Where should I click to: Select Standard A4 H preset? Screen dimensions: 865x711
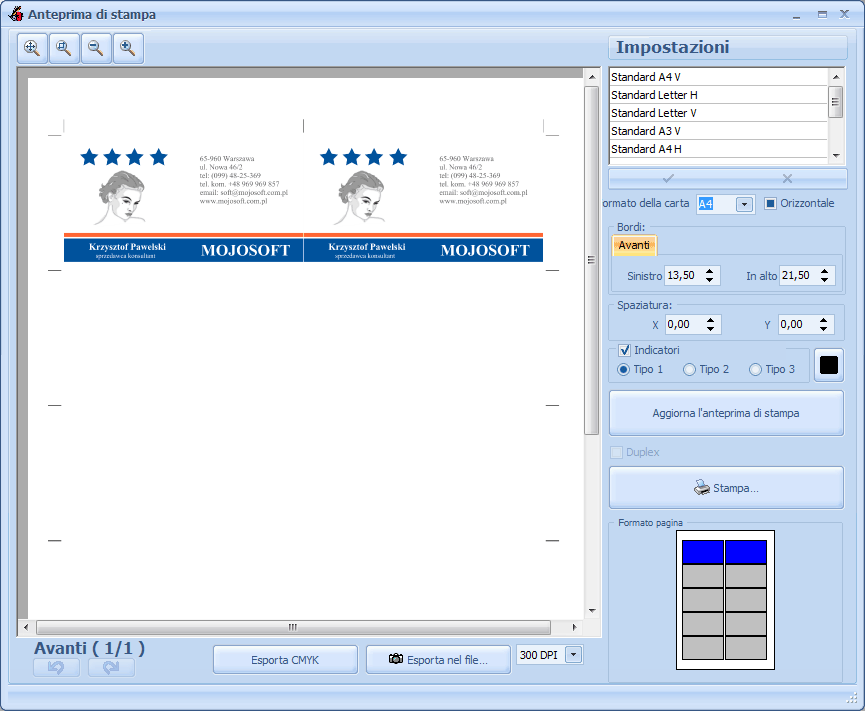[718, 149]
